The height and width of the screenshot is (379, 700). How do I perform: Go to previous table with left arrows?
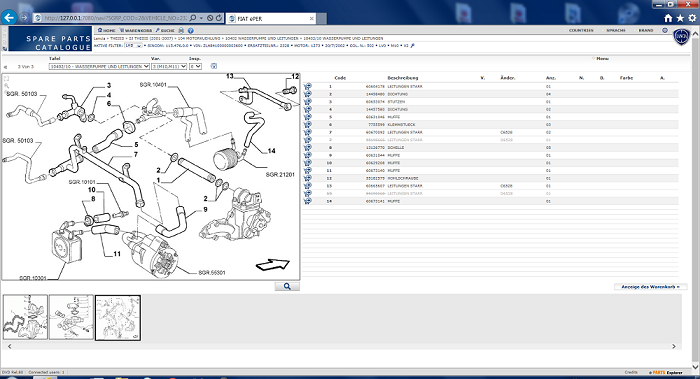6,67
